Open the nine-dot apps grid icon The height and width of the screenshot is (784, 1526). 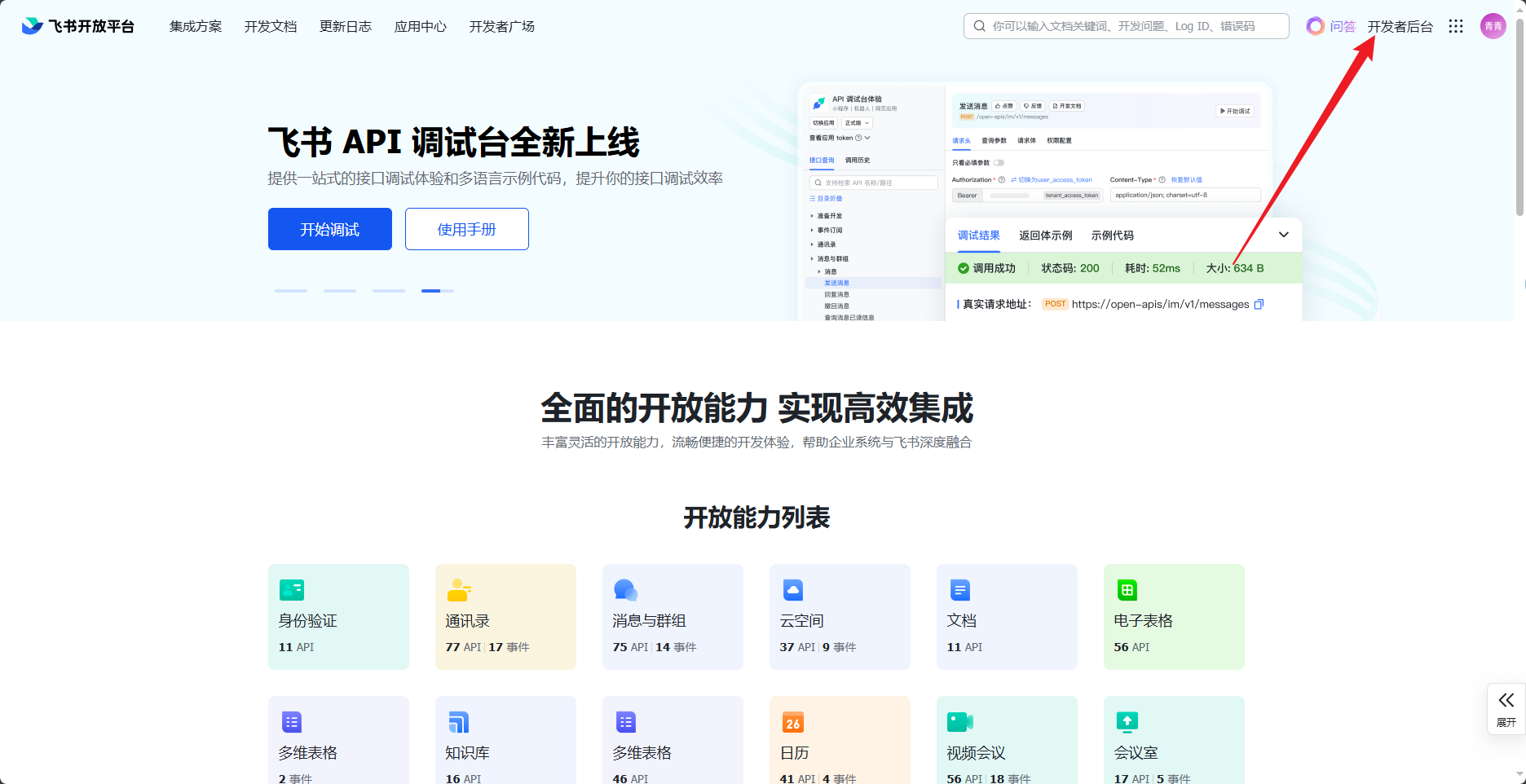point(1456,26)
